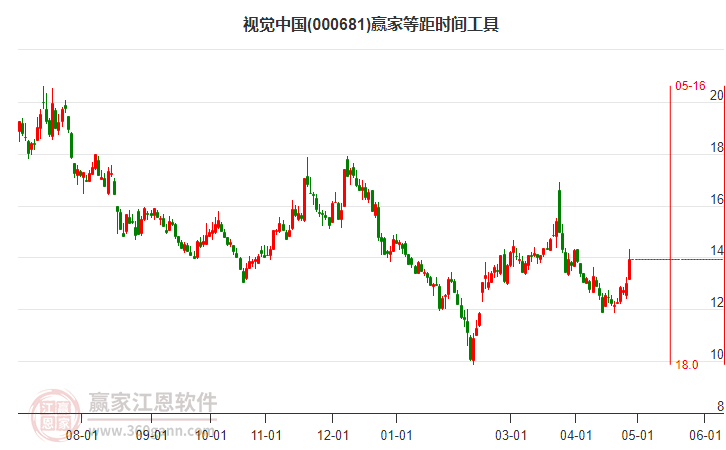726x450 pixels.
Task: Select the 10-01 date label
Action: click(x=211, y=436)
